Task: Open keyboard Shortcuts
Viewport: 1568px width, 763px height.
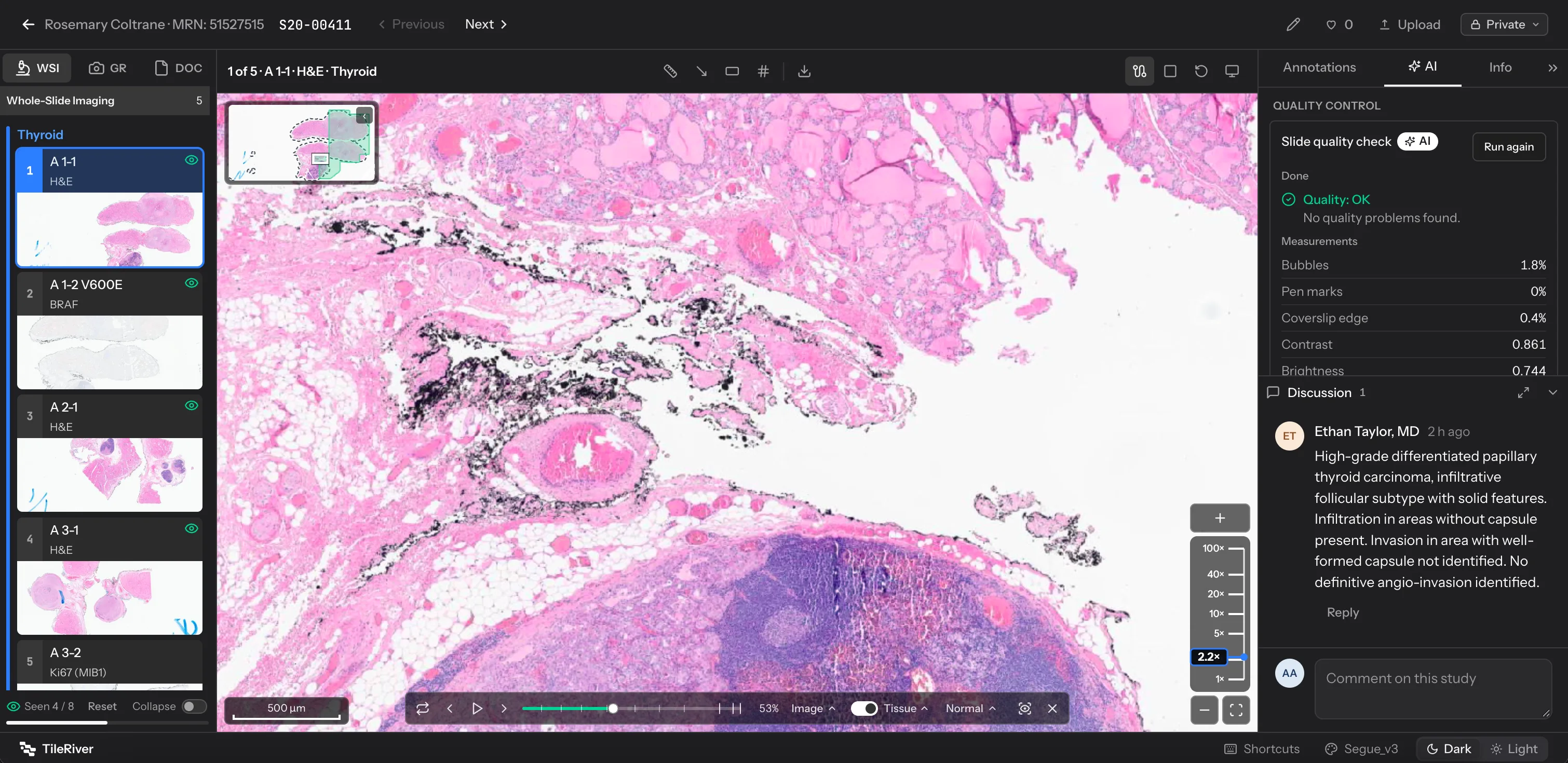Action: [1262, 748]
